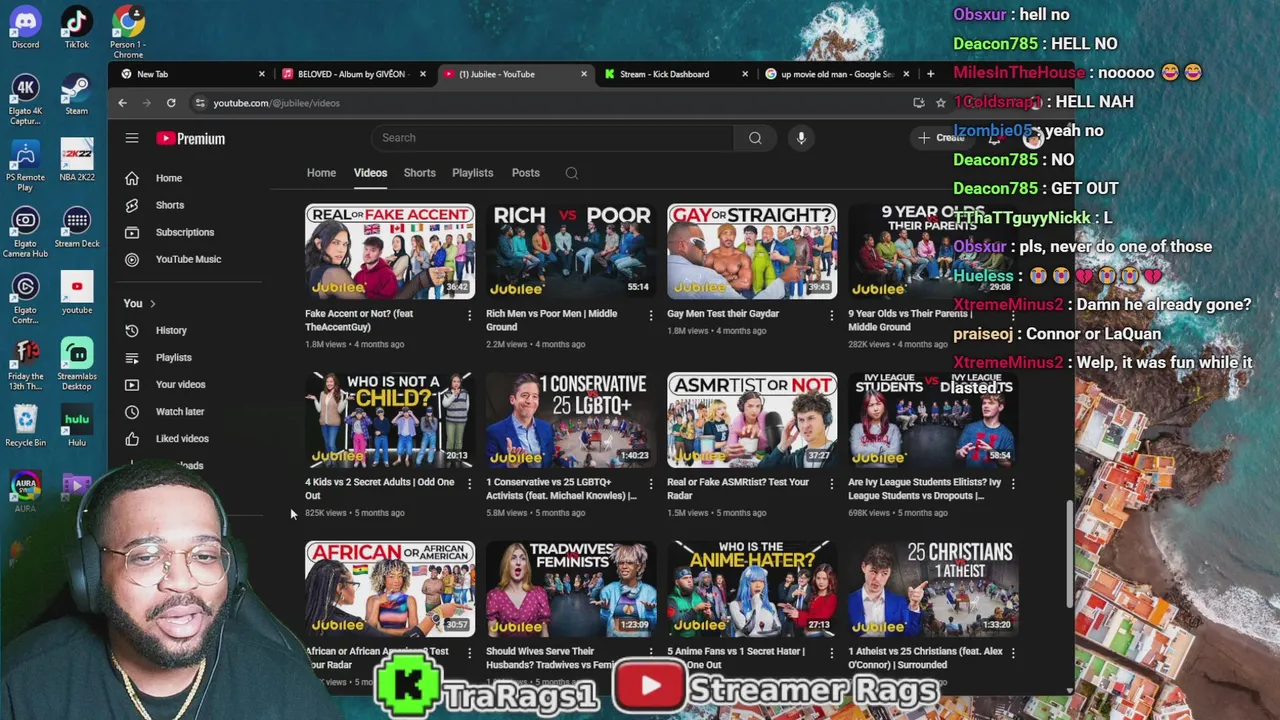Screen dimensions: 1280x720
Task: Open Your videos in the sidebar
Action: click(x=190, y=384)
